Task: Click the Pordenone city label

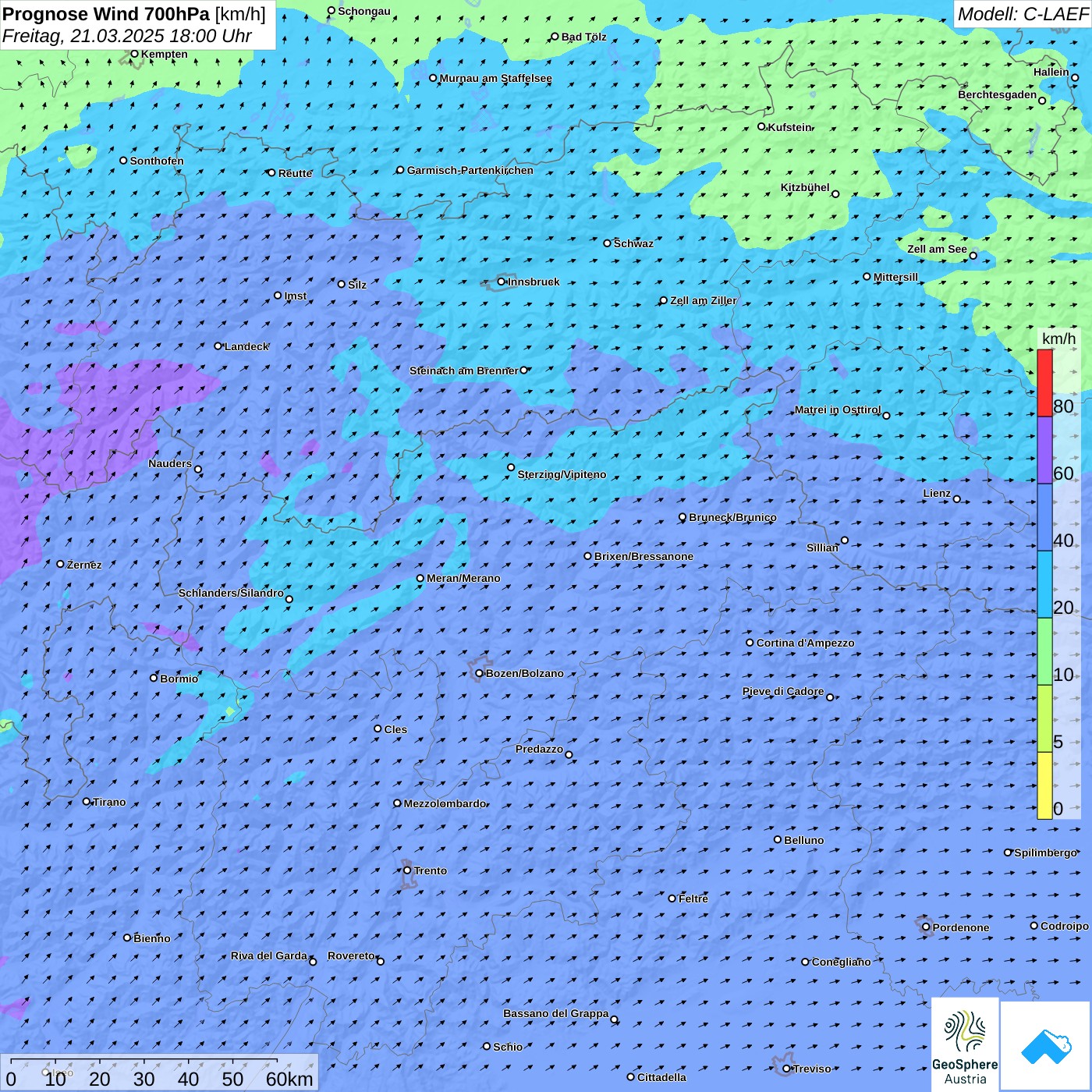Action: tap(961, 927)
